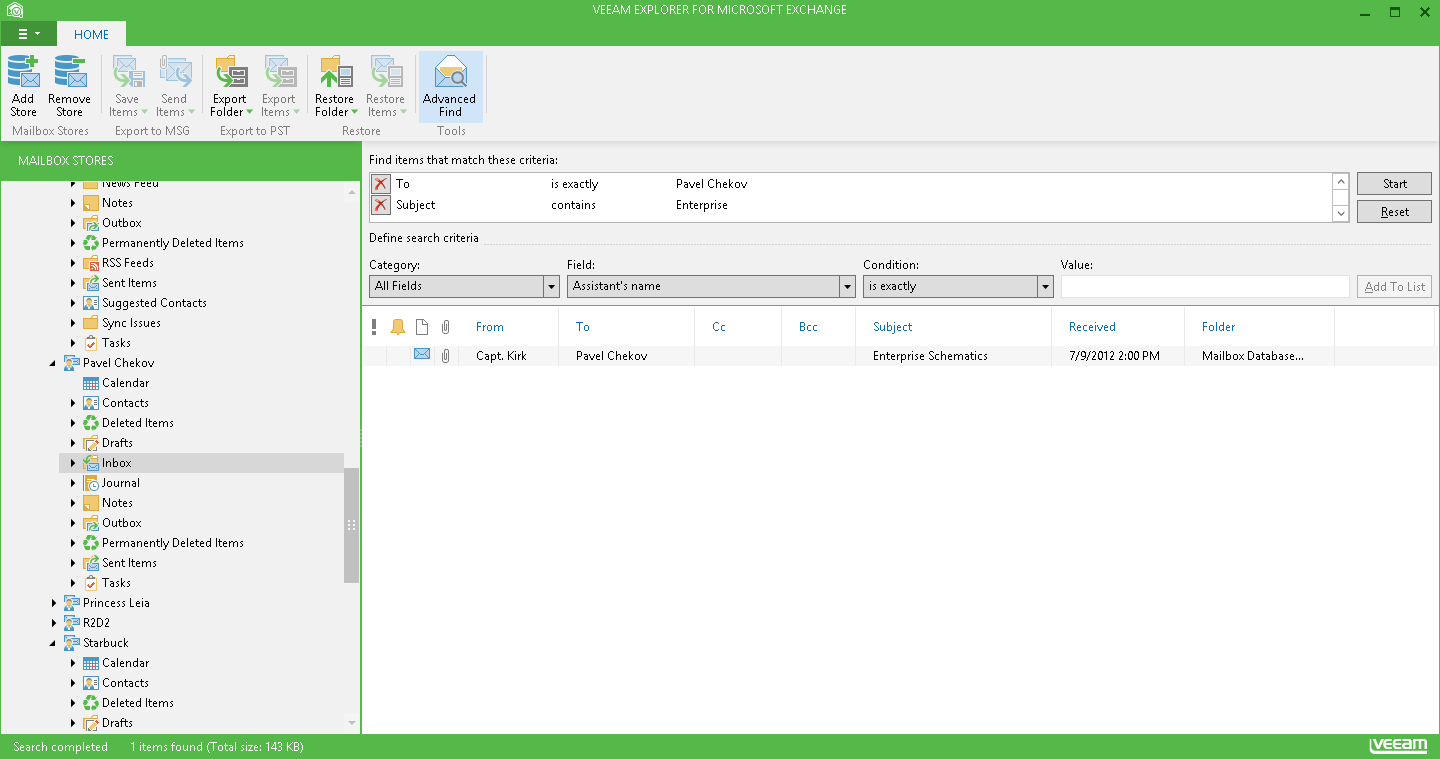The image size is (1440, 759).
Task: Select Pavel Chekov's Calendar folder
Action: click(125, 383)
